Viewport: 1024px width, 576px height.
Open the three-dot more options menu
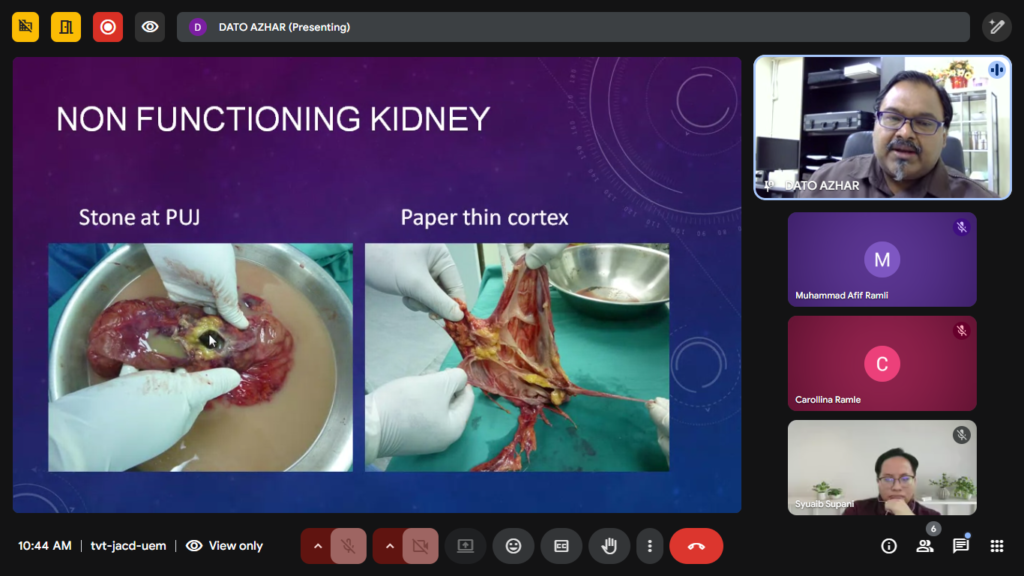[650, 546]
